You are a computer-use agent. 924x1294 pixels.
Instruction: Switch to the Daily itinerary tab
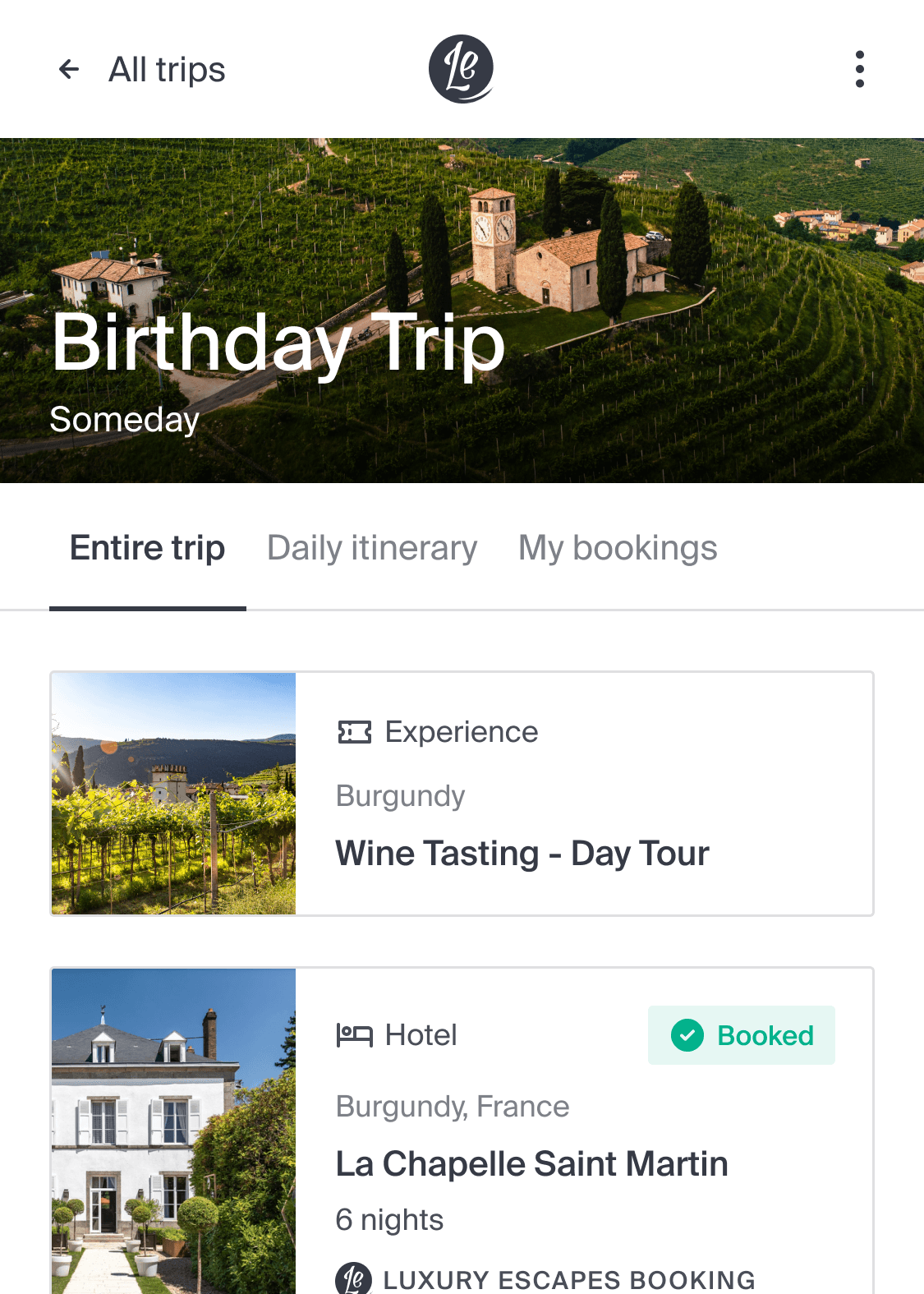[372, 548]
